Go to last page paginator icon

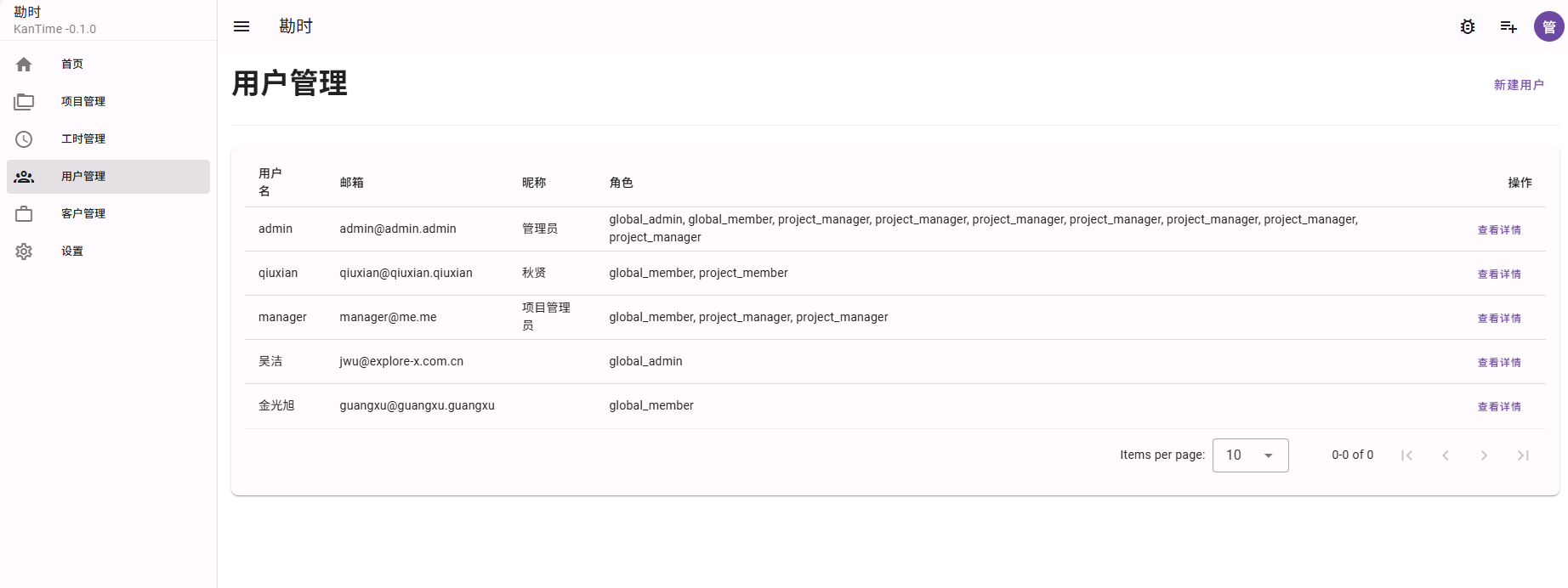1523,455
